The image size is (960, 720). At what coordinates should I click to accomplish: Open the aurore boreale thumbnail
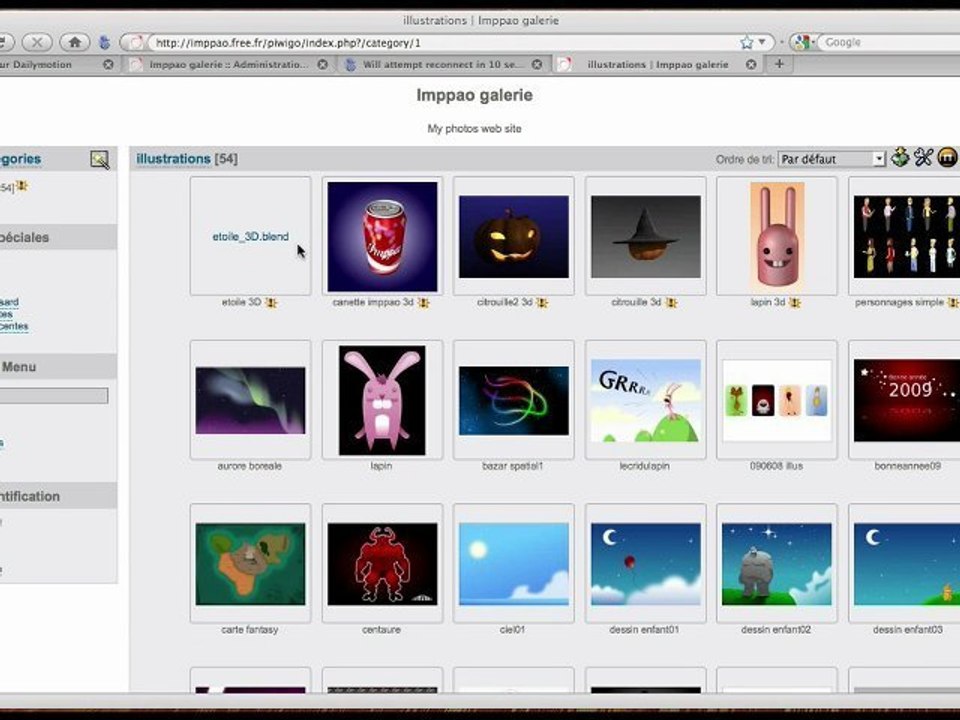click(250, 400)
